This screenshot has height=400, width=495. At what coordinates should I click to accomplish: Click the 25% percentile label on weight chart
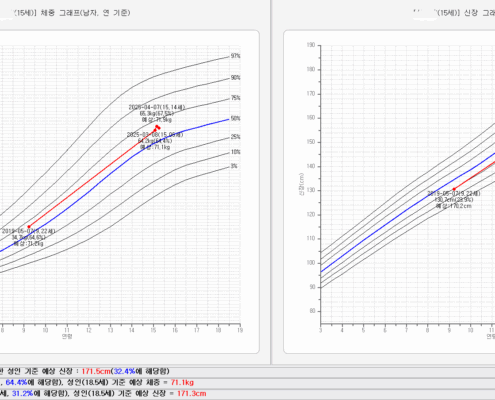(235, 137)
